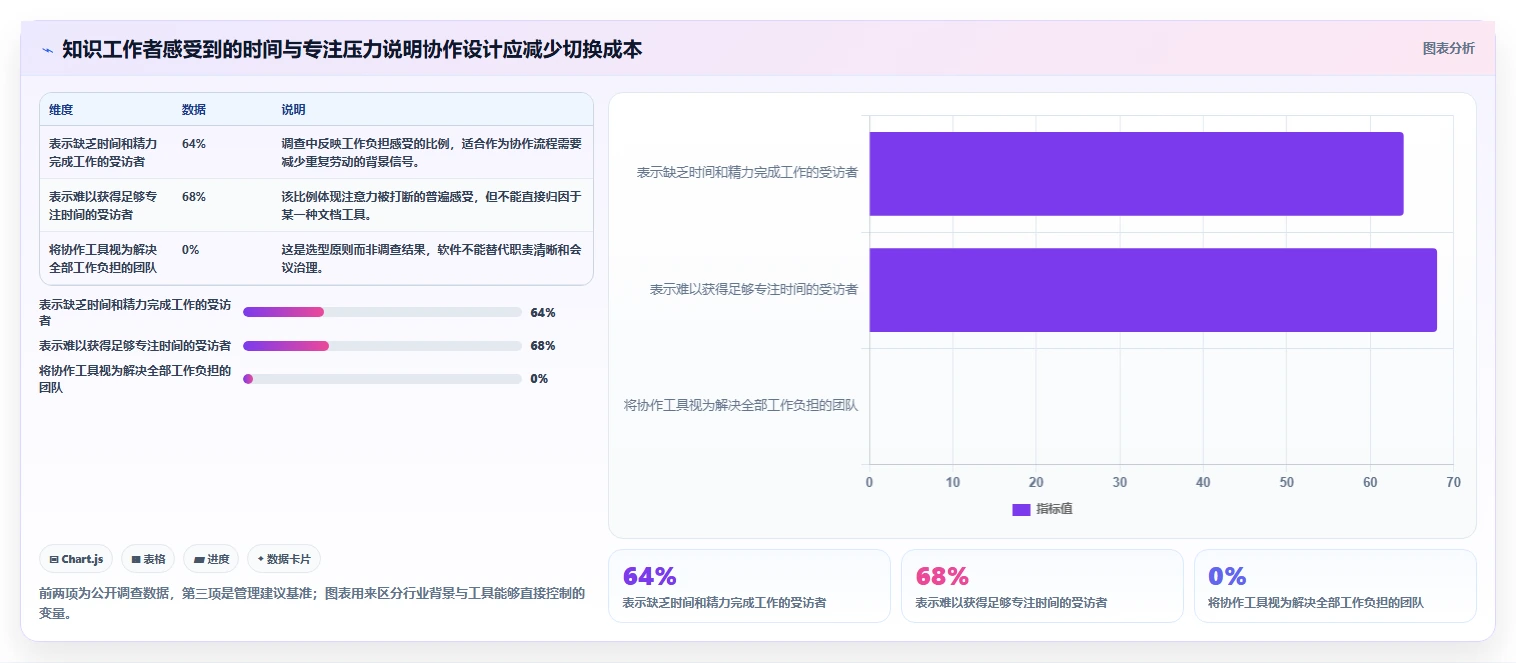Click the 指标值 legend label

(1054, 509)
